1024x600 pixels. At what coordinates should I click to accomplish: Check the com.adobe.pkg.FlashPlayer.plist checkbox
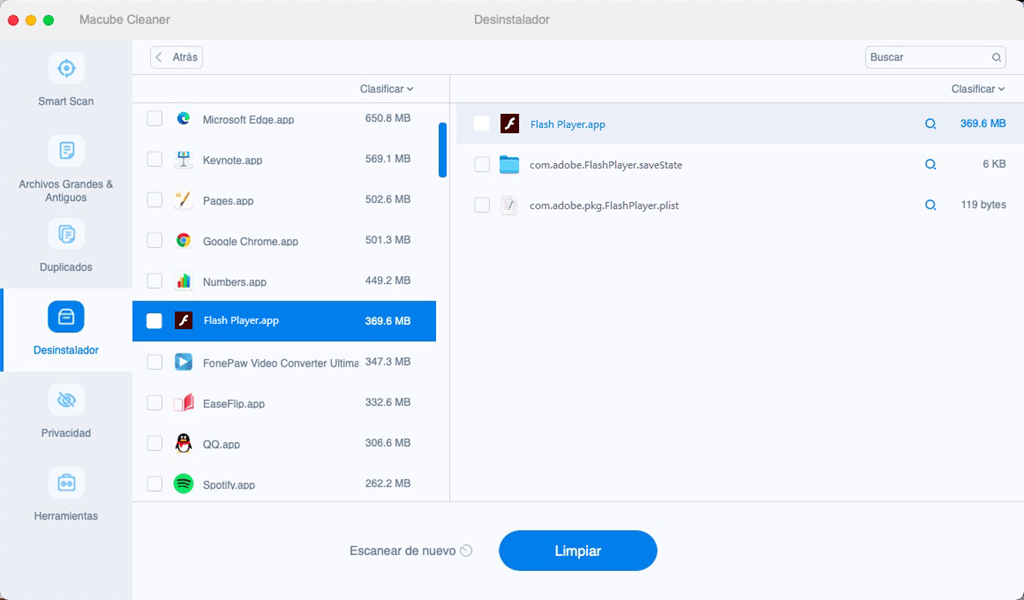tap(482, 205)
